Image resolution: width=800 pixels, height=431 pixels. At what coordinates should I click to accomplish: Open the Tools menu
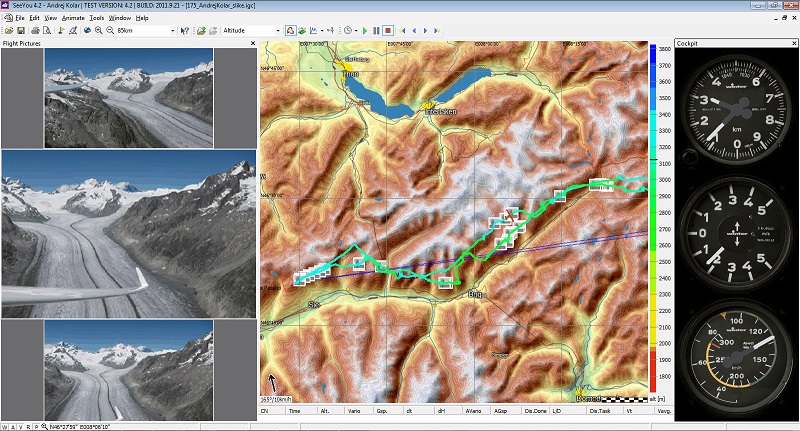click(x=96, y=18)
